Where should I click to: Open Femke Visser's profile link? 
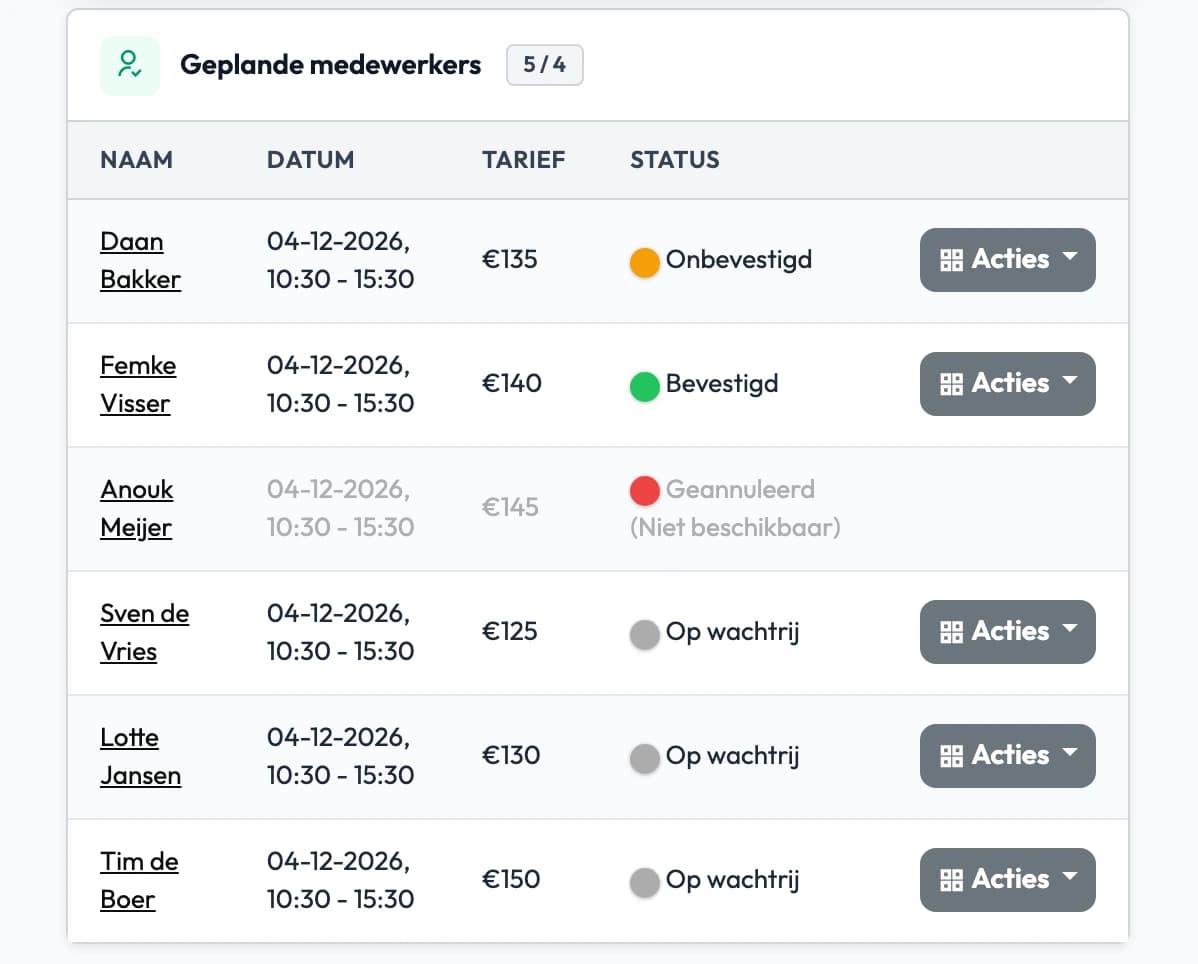[138, 384]
